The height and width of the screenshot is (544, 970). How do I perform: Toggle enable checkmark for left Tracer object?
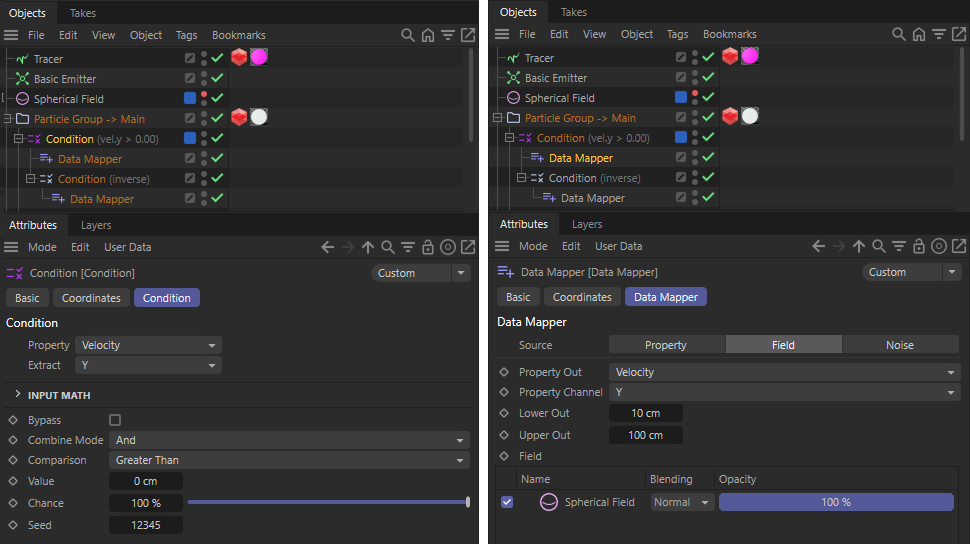[x=217, y=58]
